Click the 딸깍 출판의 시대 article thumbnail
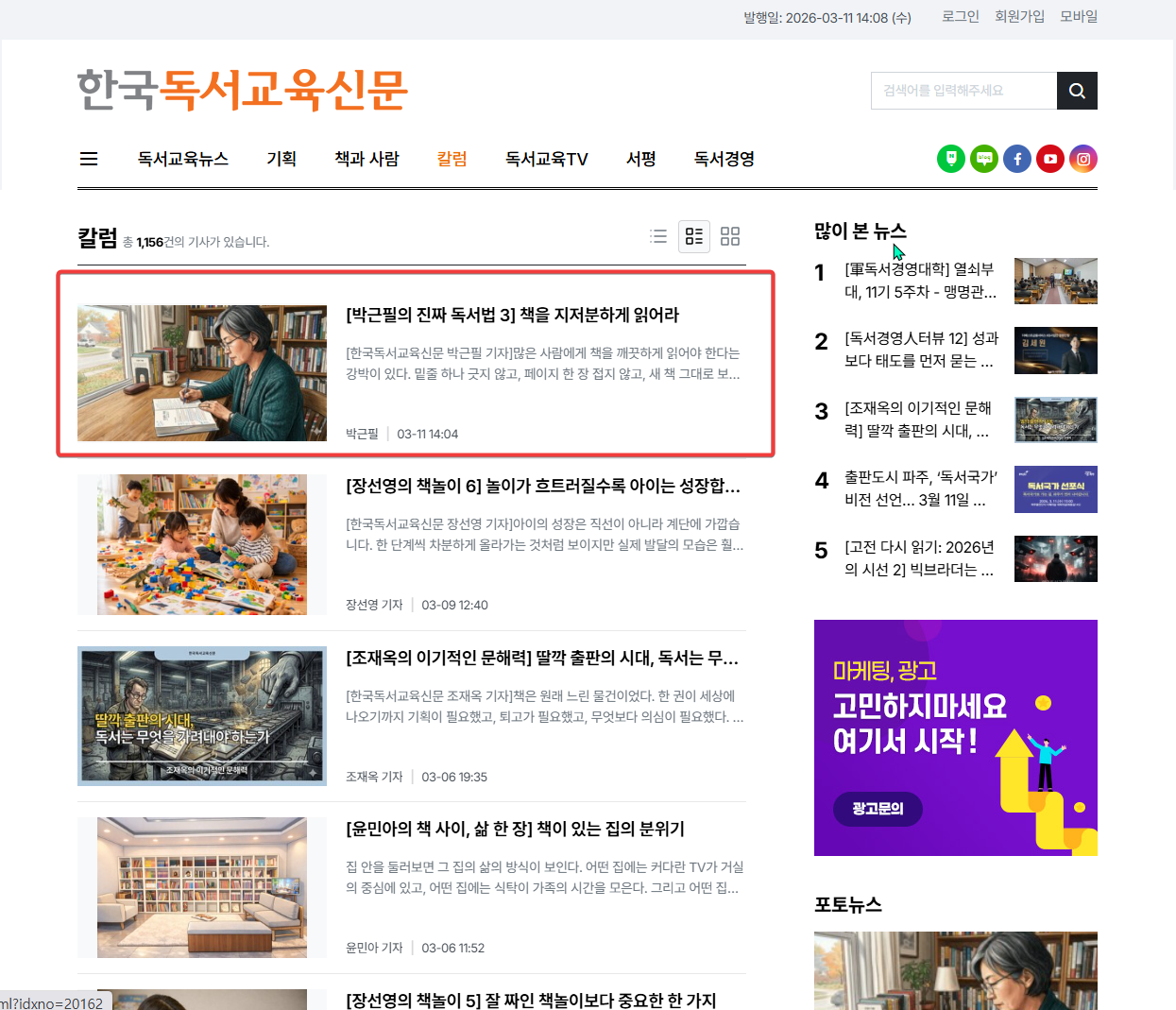 202,716
